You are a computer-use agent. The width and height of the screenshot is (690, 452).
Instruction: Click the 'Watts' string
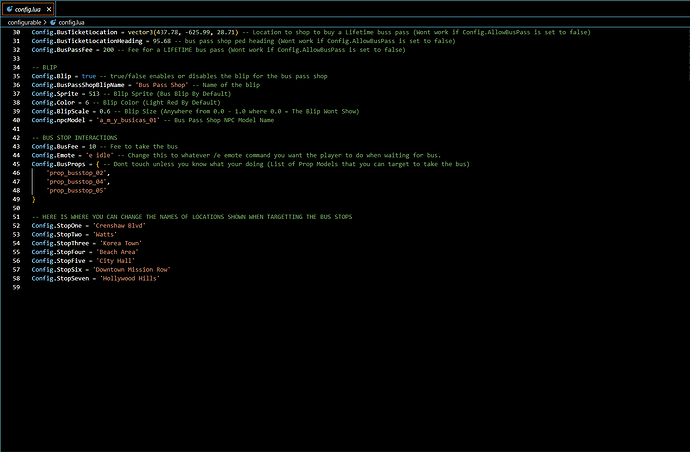pos(105,235)
